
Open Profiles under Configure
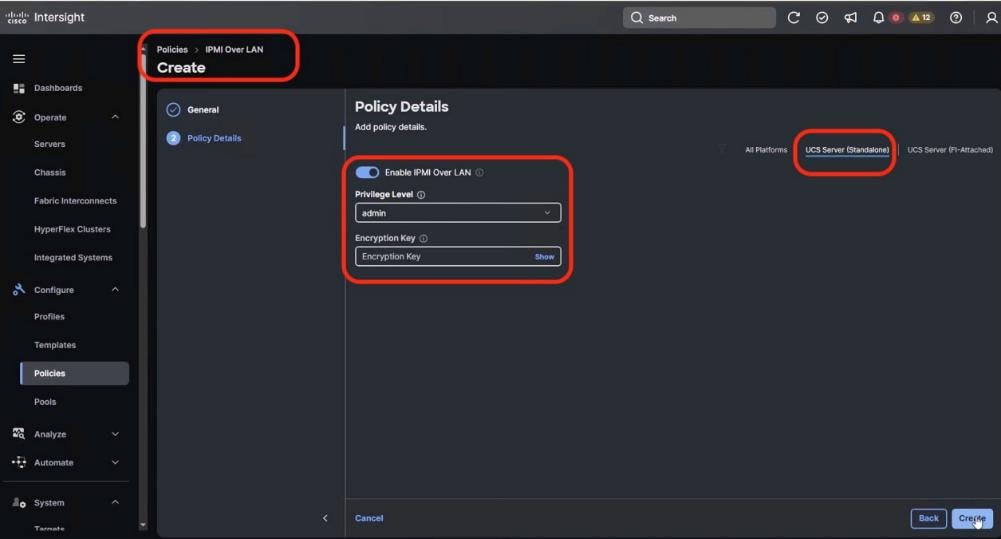pyautogui.click(x=49, y=317)
